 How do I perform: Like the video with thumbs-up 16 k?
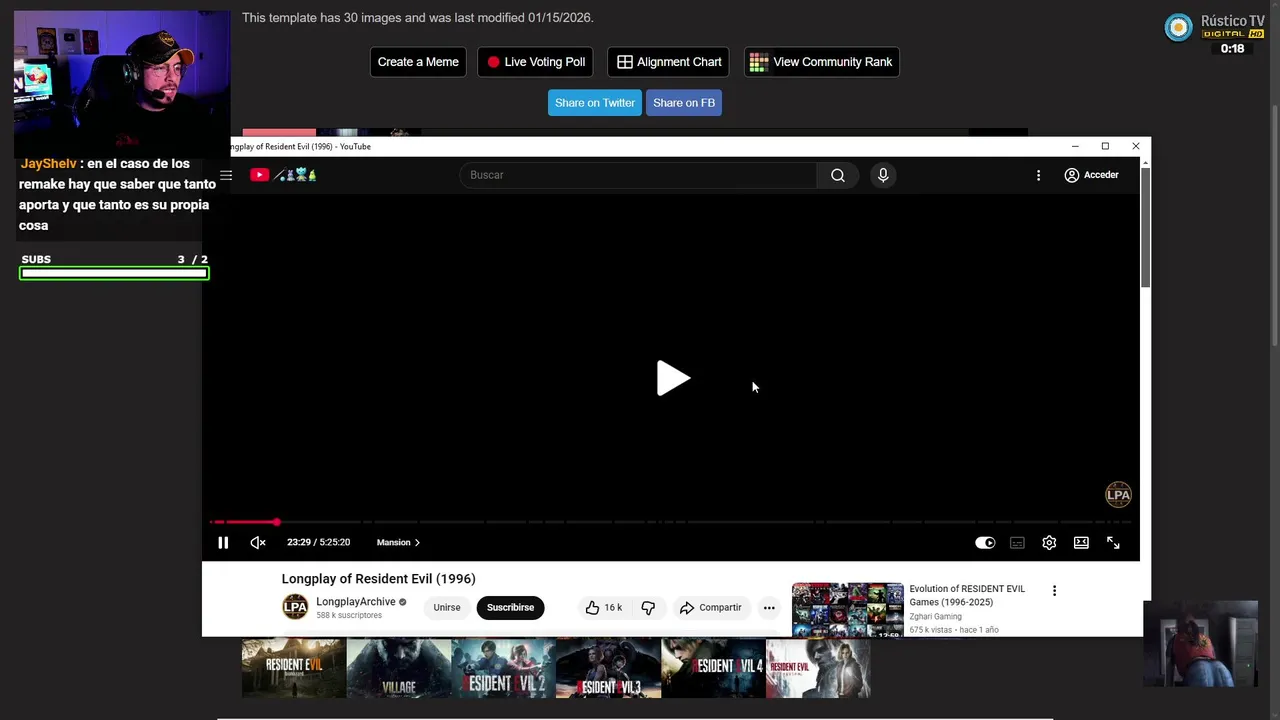coord(604,607)
